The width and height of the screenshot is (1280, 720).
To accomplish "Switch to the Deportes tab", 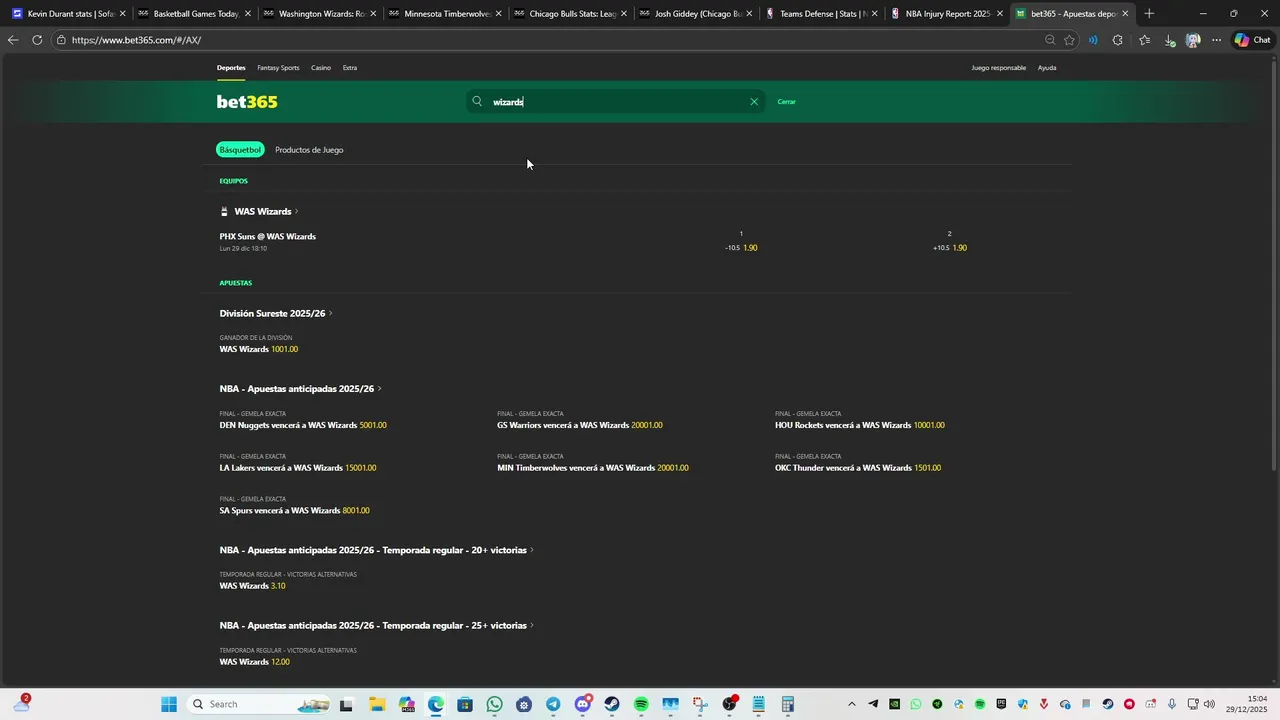I will [231, 68].
